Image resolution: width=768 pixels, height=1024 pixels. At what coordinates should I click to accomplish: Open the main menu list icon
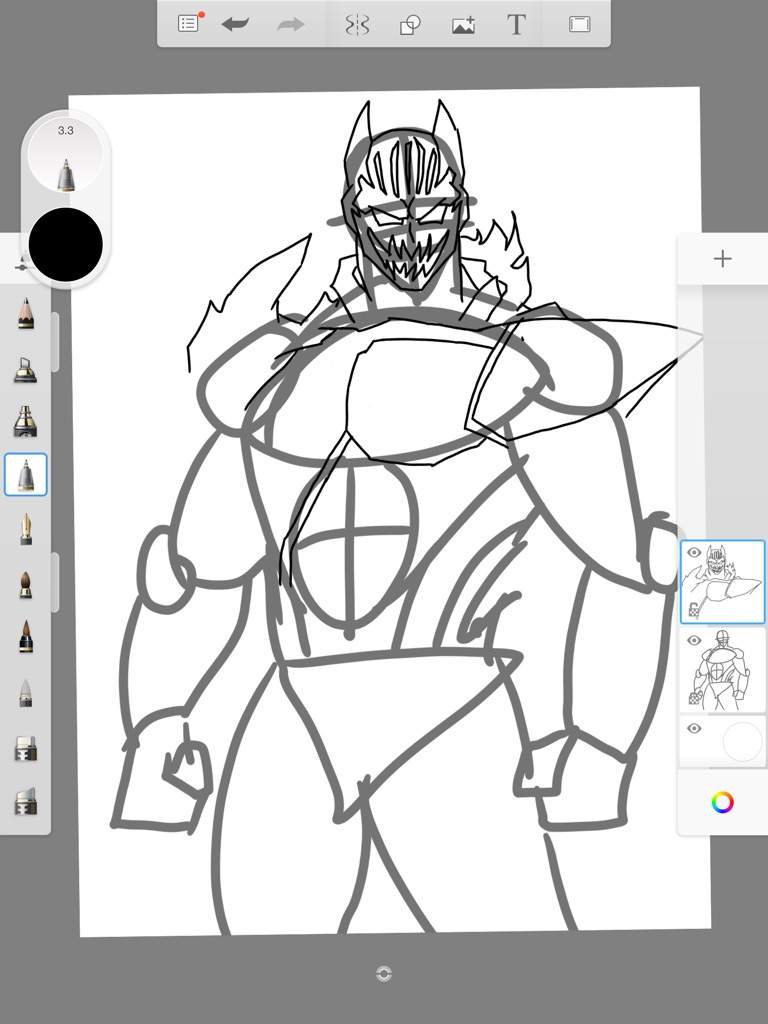pos(189,24)
